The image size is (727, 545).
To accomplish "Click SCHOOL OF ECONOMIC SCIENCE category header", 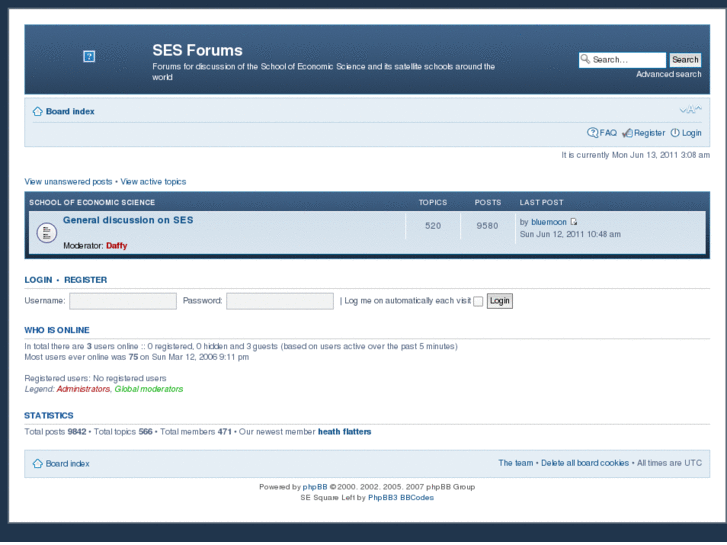I will tap(92, 203).
